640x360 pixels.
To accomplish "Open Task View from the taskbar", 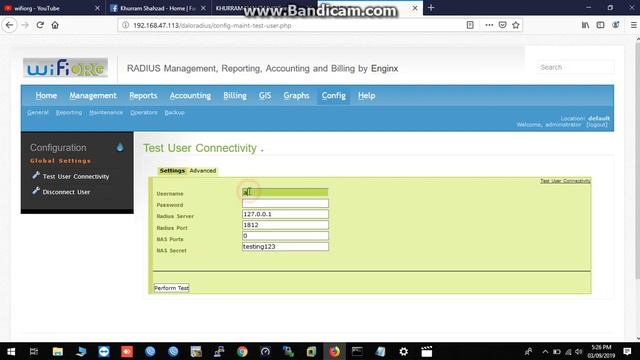I will [34, 351].
